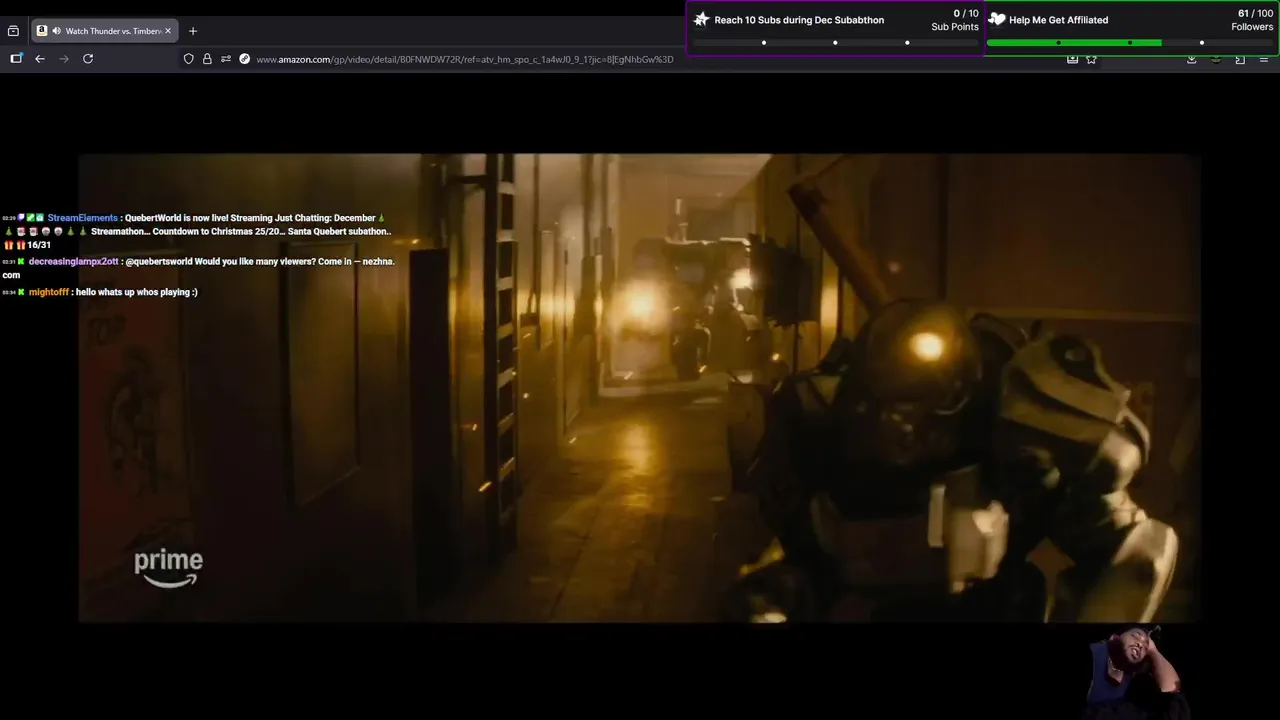Viewport: 1280px width, 720px height.
Task: Click the "hello whats up whos playing :)" message
Action: 137,292
